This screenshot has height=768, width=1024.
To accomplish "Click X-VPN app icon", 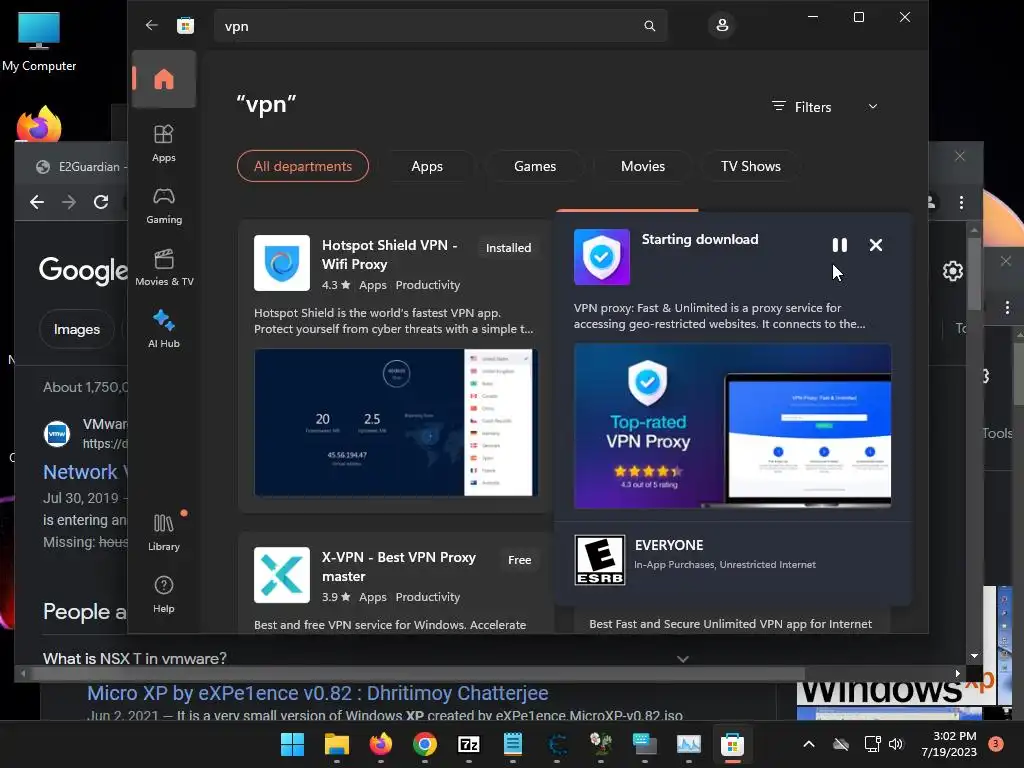I will pyautogui.click(x=281, y=575).
